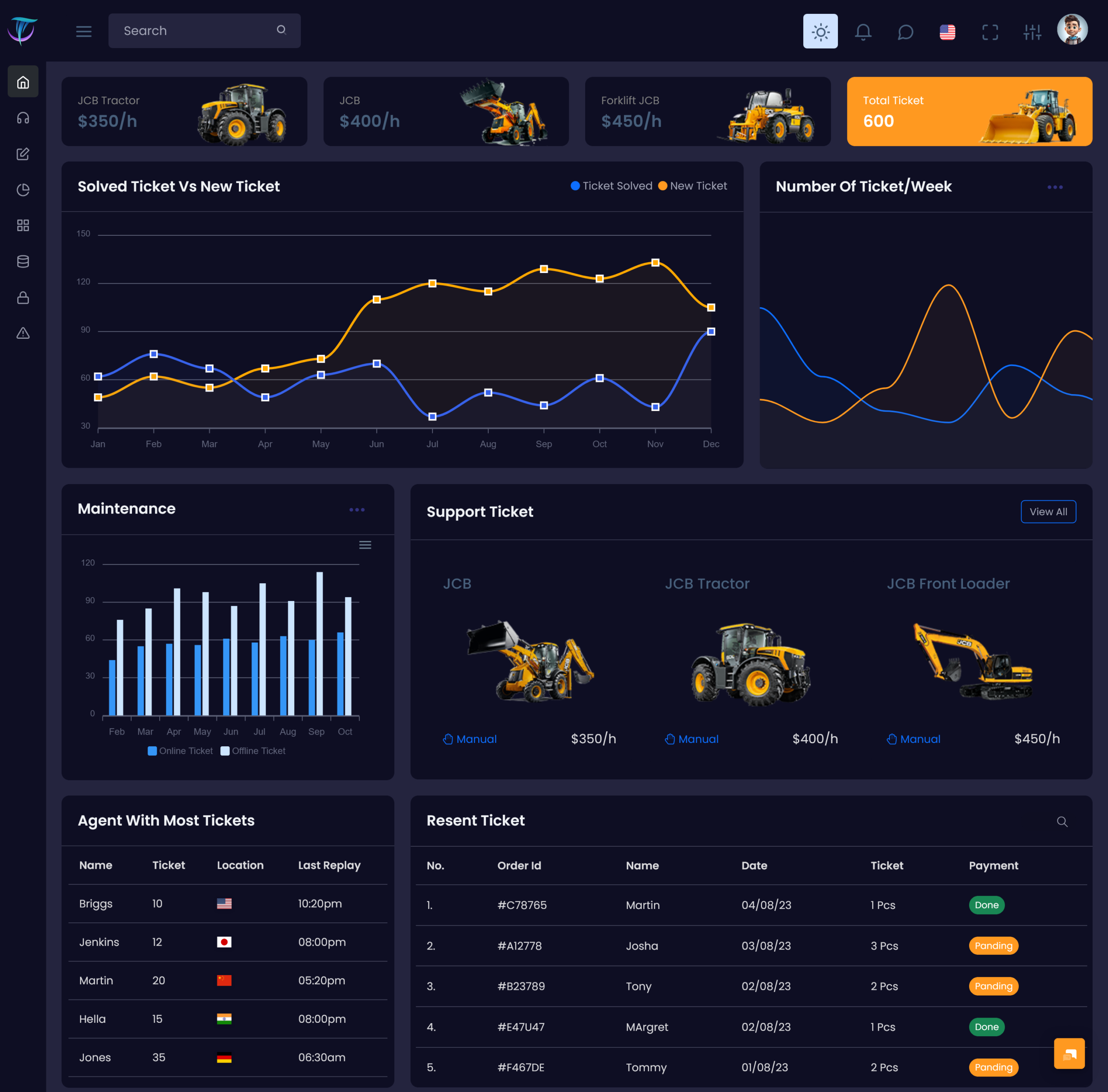Open Maintenance card three-dot menu
The height and width of the screenshot is (1092, 1108).
357,510
